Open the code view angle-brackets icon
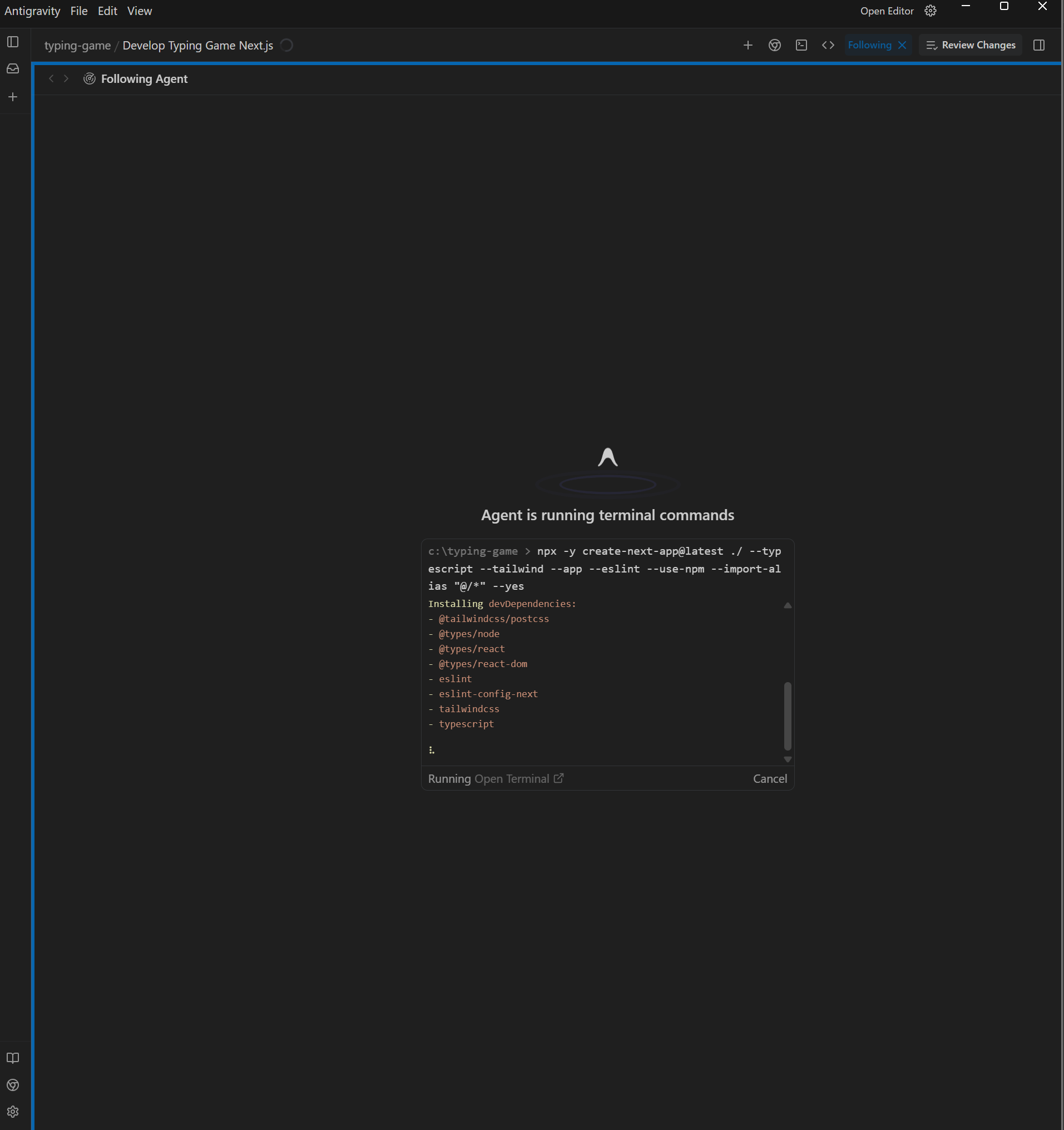 click(828, 46)
